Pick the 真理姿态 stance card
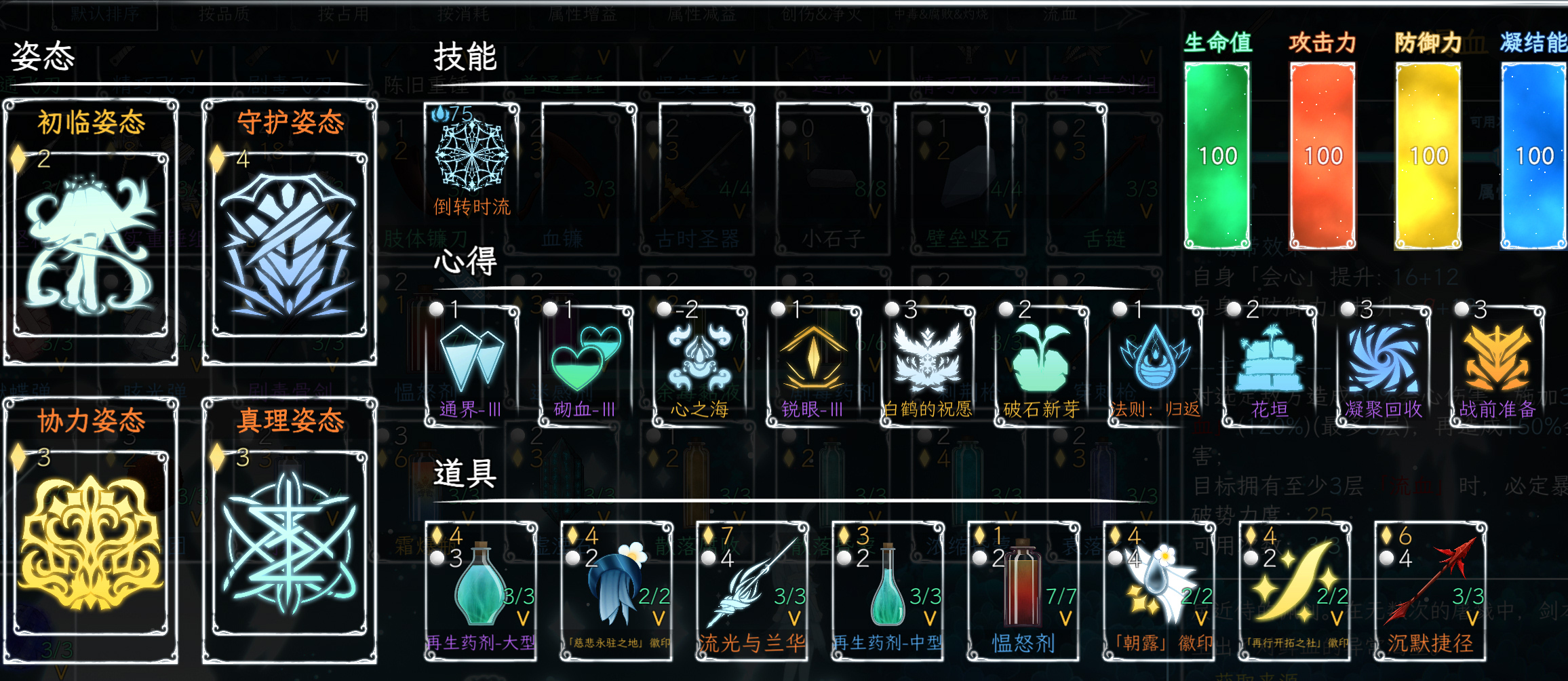 pos(290,530)
